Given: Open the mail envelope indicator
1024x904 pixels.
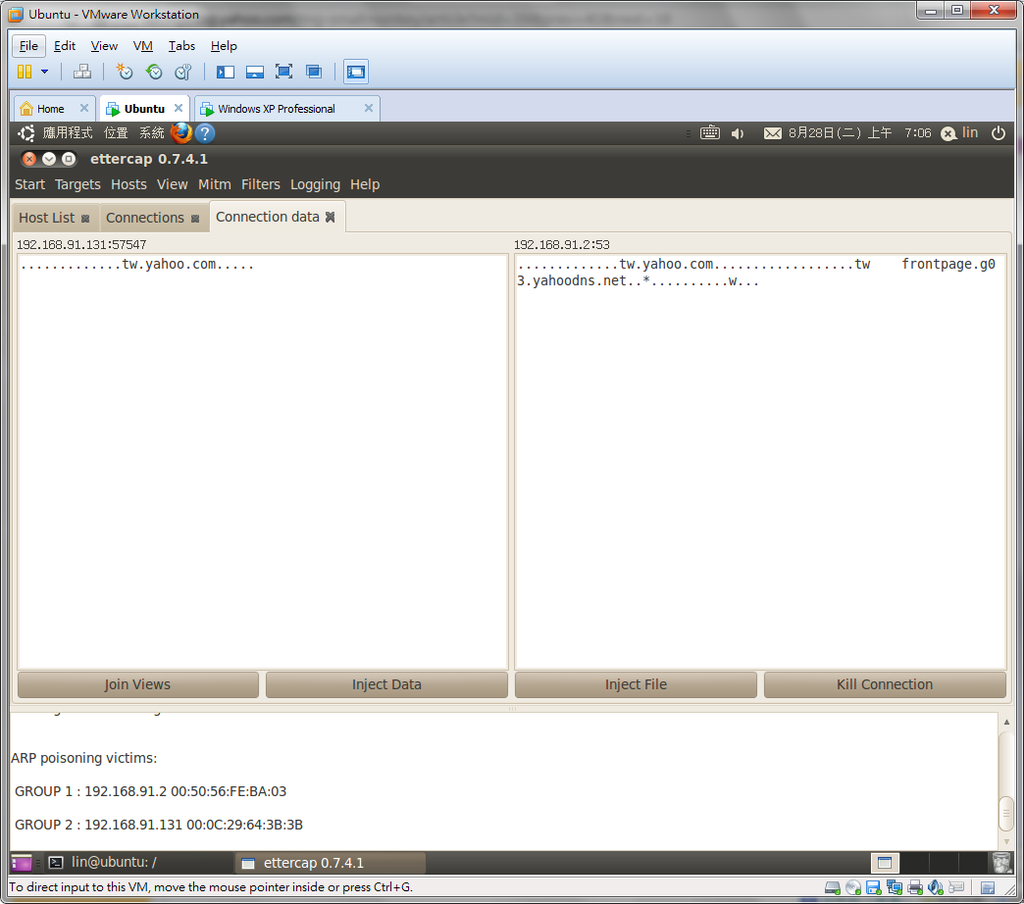Looking at the screenshot, I should point(773,133).
